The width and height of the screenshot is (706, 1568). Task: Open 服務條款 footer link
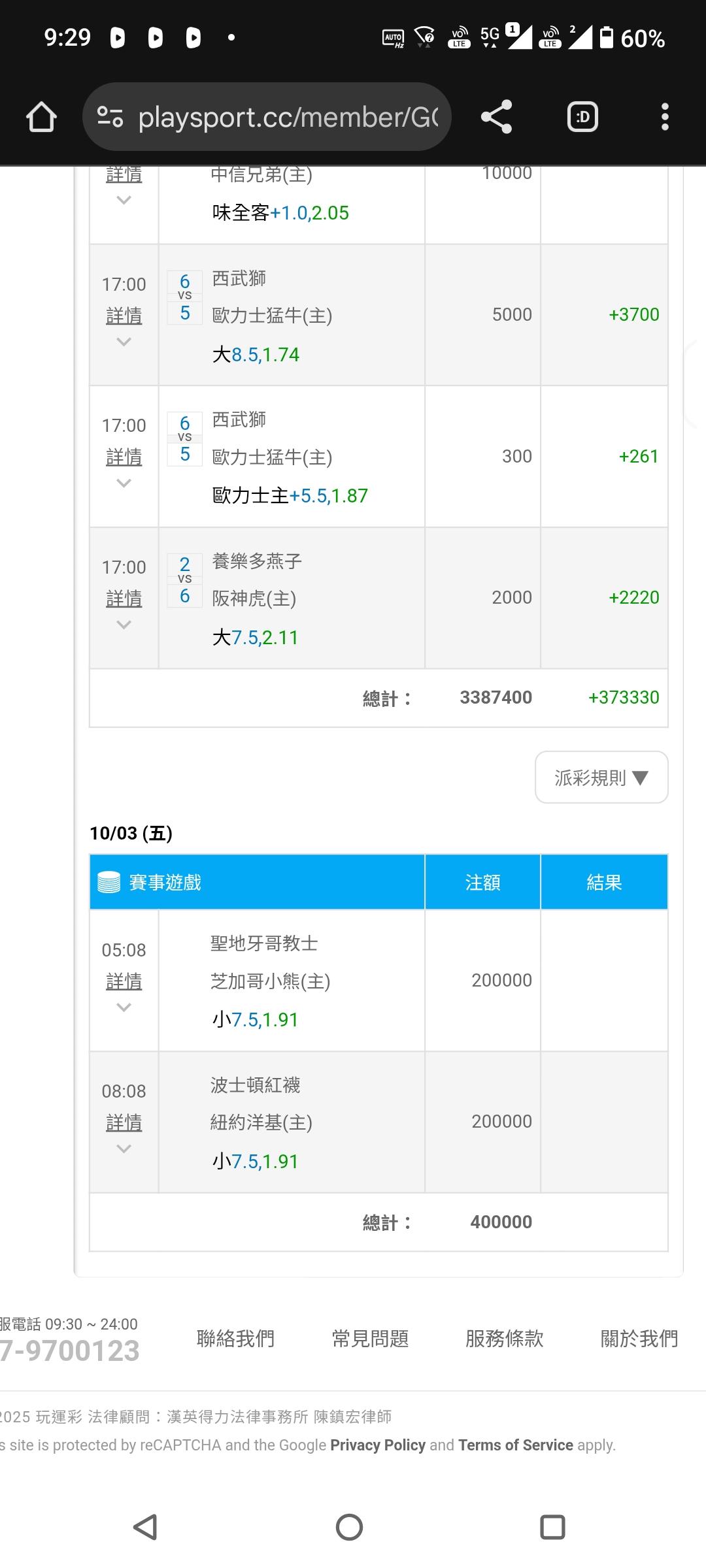pyautogui.click(x=504, y=1339)
